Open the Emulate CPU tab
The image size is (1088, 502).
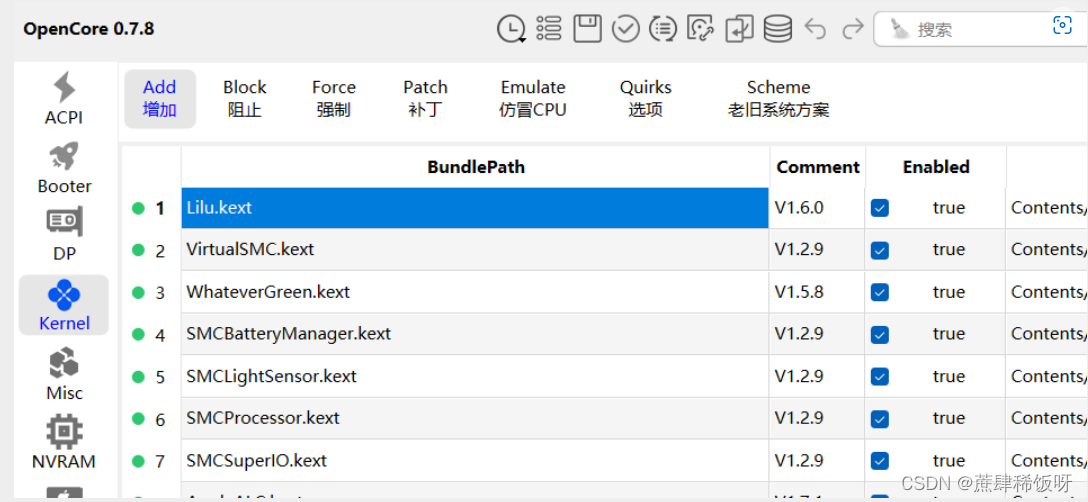533,99
